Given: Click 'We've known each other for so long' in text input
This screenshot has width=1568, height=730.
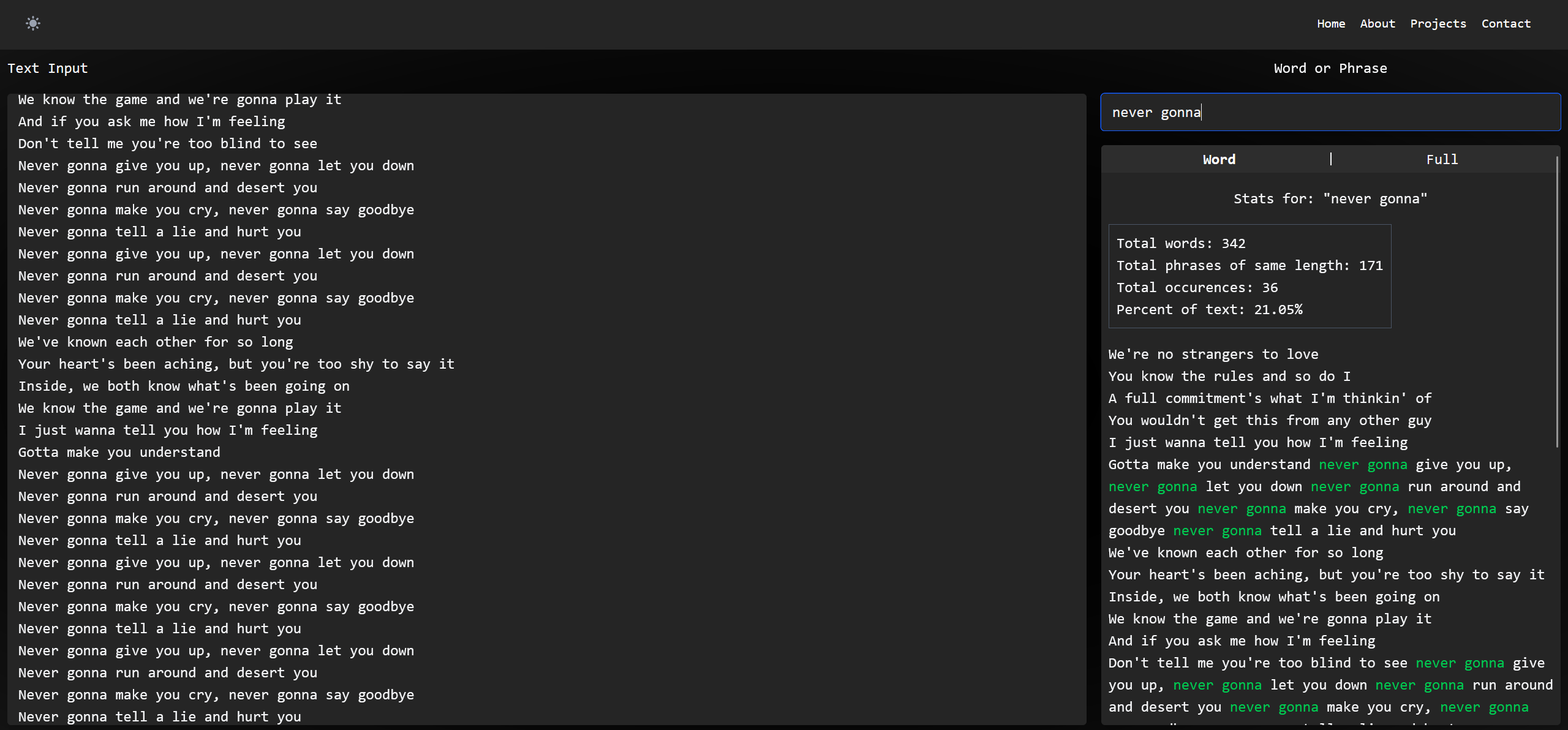Looking at the screenshot, I should click(156, 342).
